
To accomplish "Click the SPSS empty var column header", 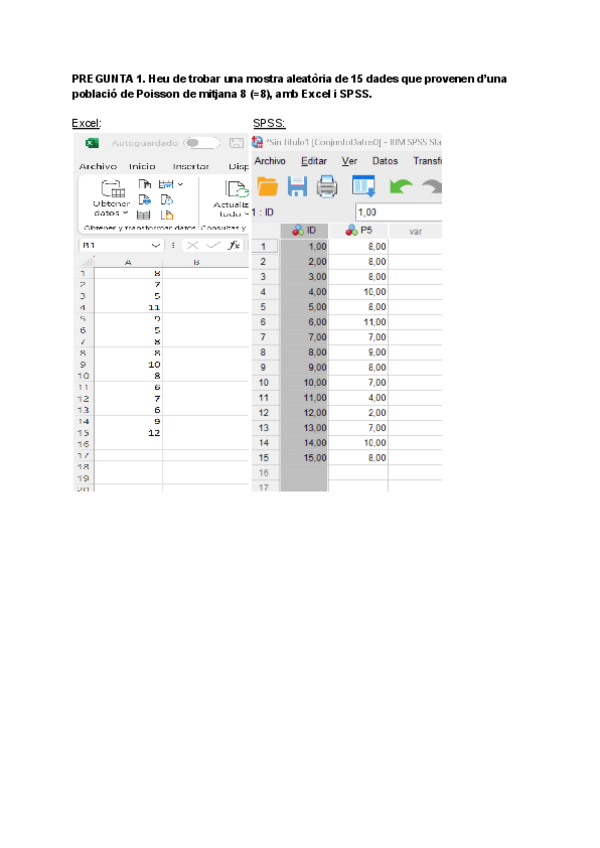I will (x=416, y=231).
